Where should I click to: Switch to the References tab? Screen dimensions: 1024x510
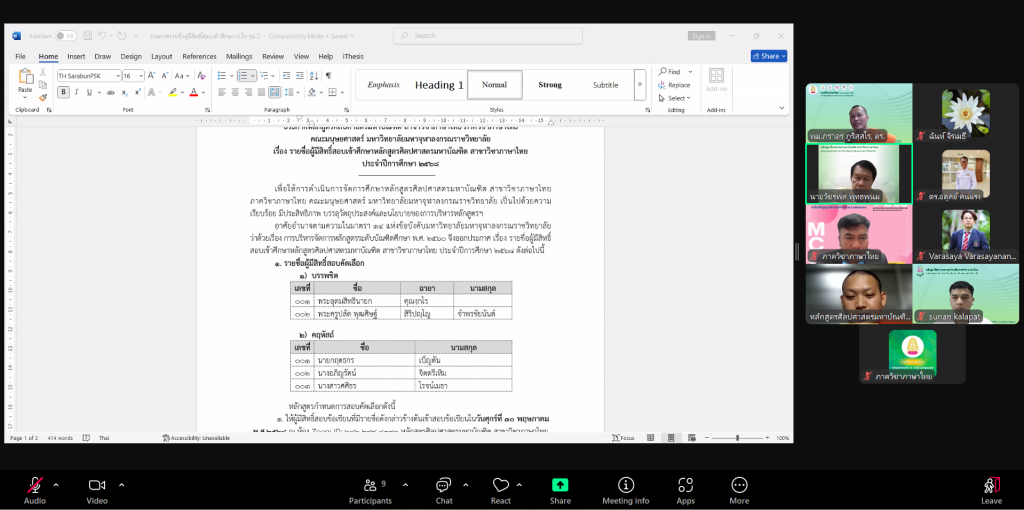click(199, 56)
